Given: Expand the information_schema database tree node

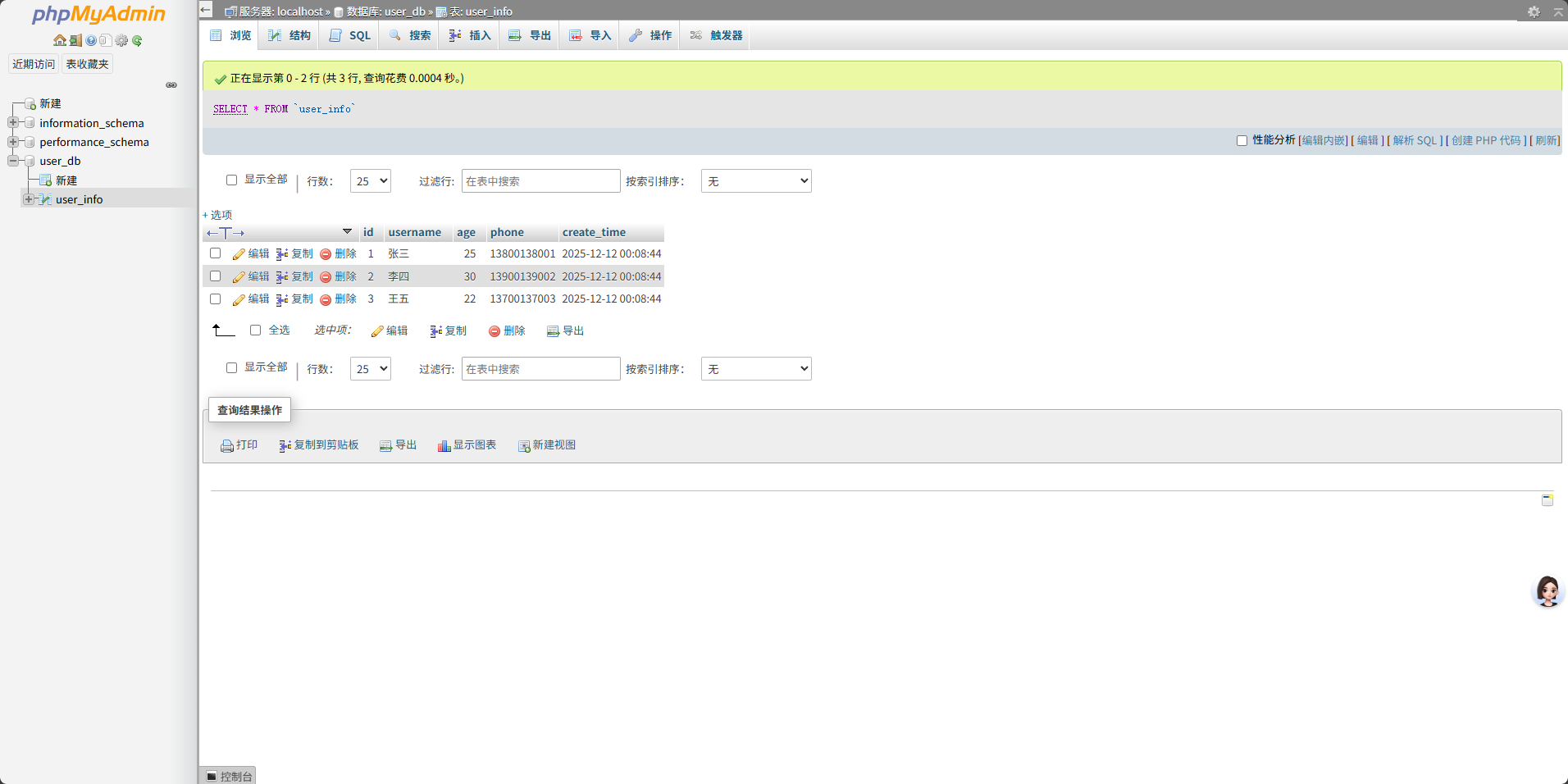Looking at the screenshot, I should tap(13, 123).
